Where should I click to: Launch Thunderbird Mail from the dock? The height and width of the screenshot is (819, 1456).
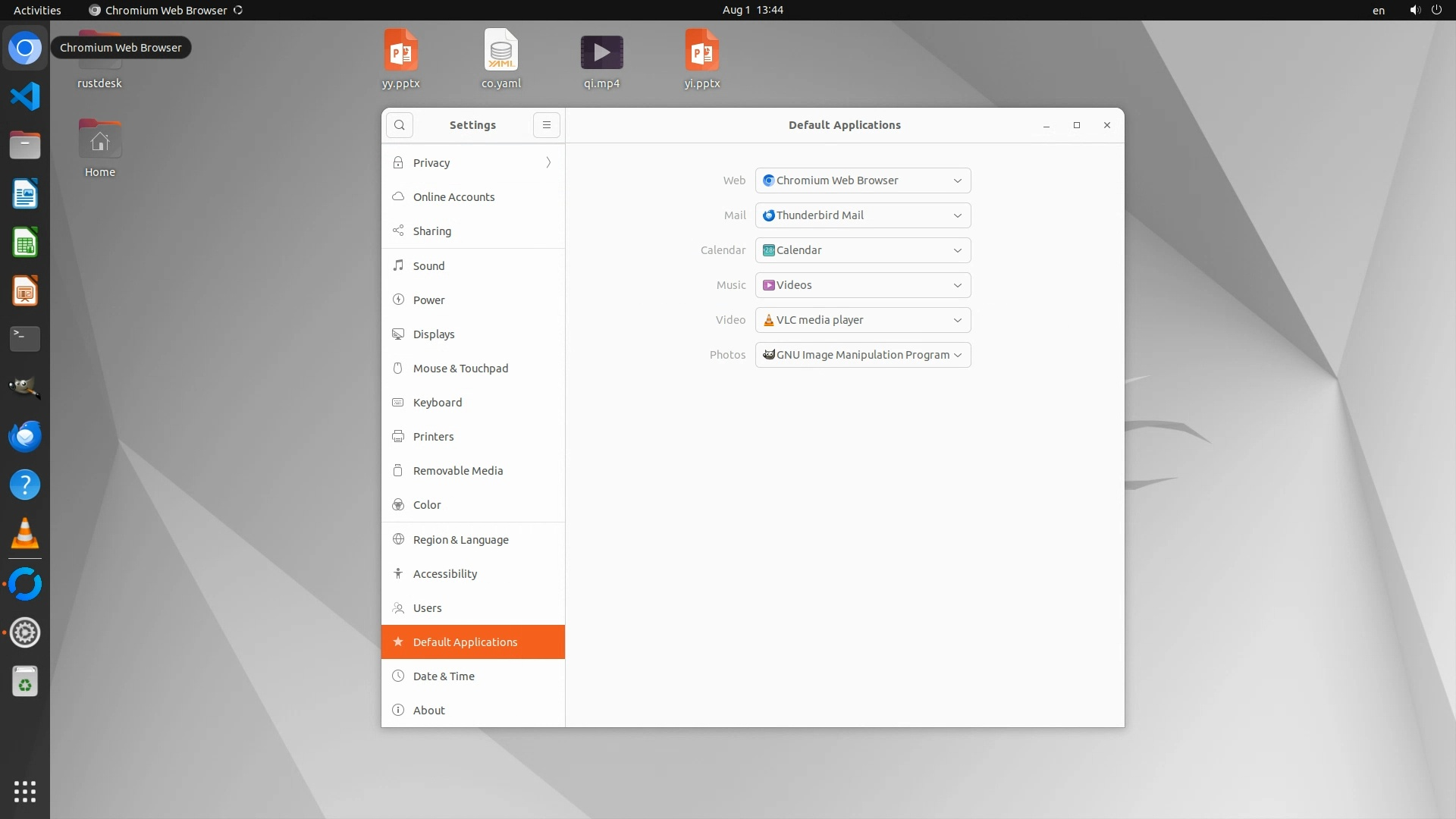point(25,437)
